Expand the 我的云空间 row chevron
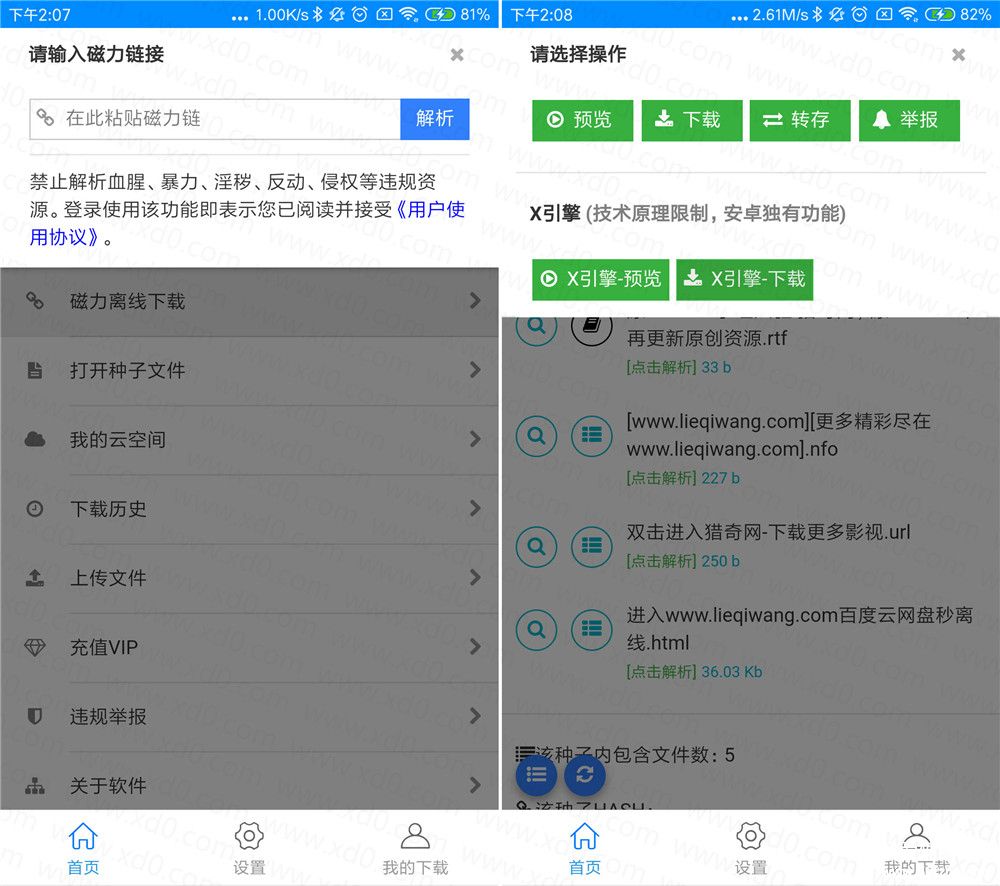 [475, 439]
